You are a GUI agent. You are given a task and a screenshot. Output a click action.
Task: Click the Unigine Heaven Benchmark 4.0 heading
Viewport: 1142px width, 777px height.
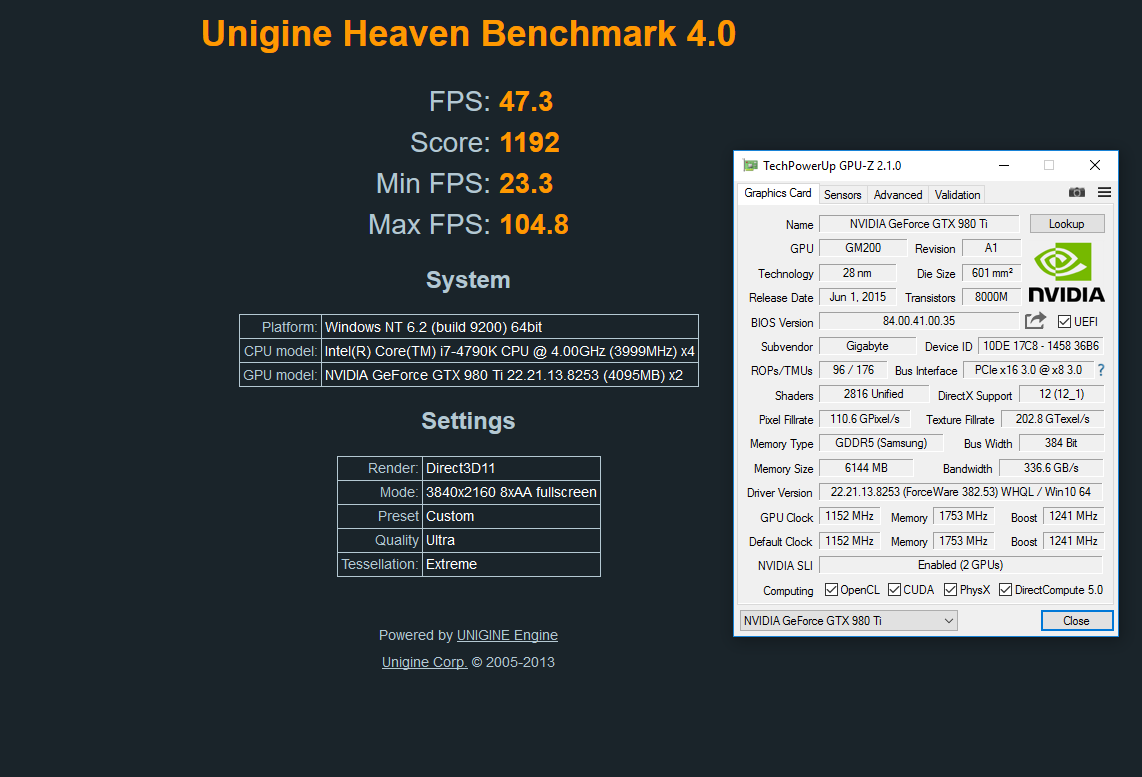tap(468, 33)
